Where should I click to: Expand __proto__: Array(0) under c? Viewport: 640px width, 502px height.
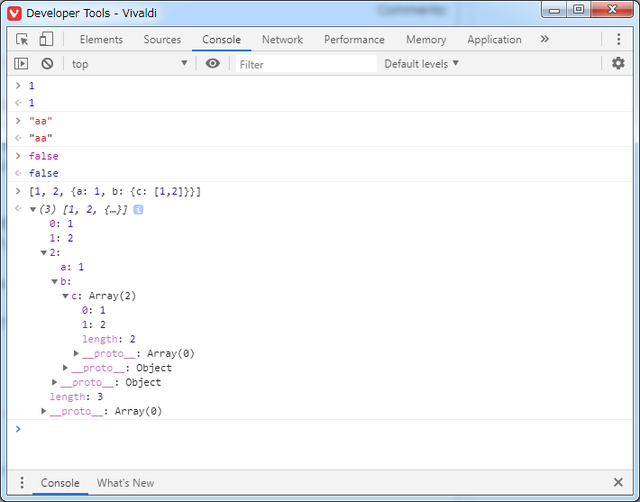[76, 353]
